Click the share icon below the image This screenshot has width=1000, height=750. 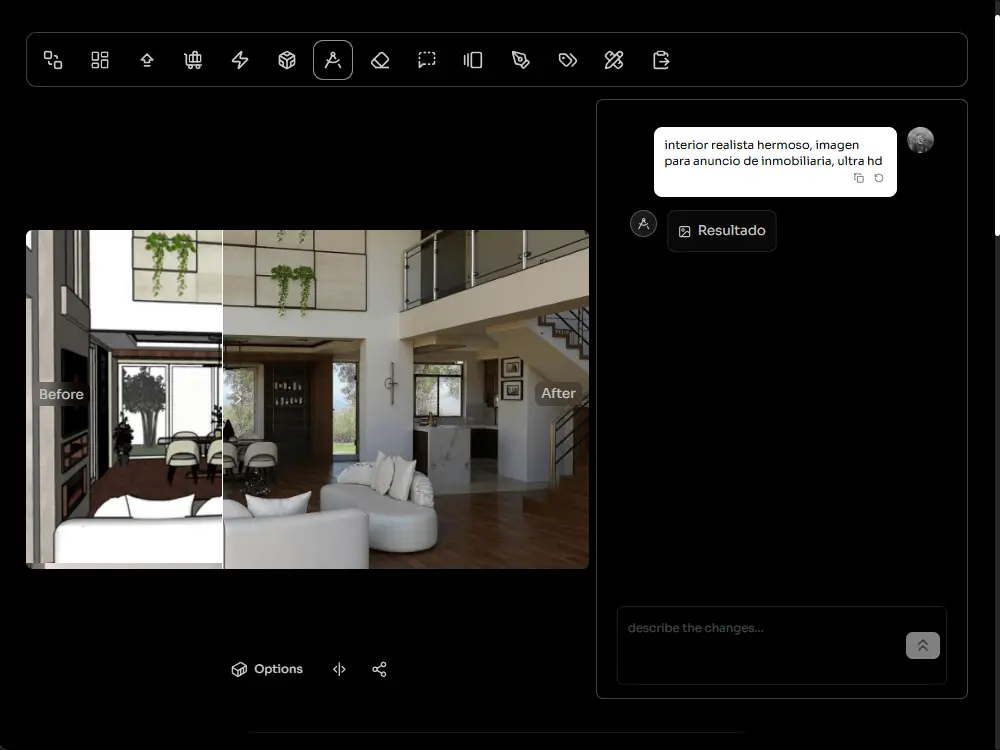[379, 669]
